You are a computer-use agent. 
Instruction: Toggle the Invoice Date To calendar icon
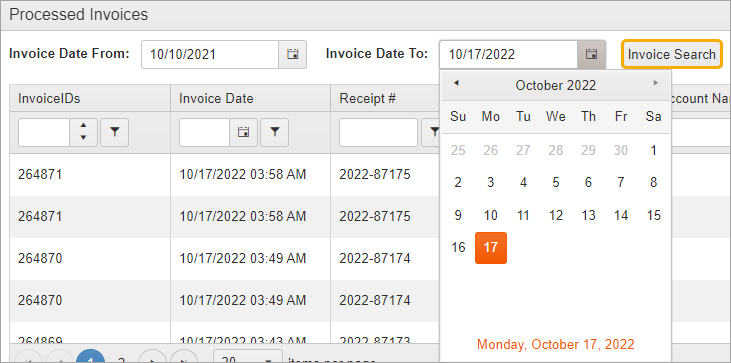[591, 55]
